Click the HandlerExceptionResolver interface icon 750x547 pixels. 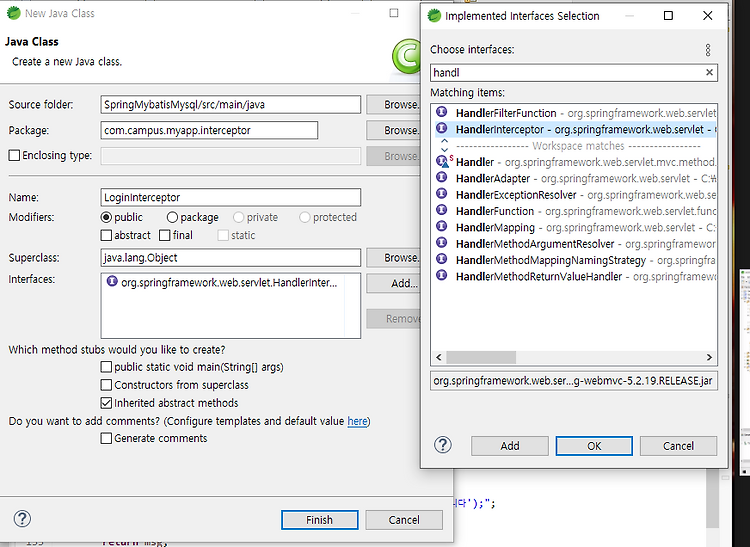(x=441, y=194)
